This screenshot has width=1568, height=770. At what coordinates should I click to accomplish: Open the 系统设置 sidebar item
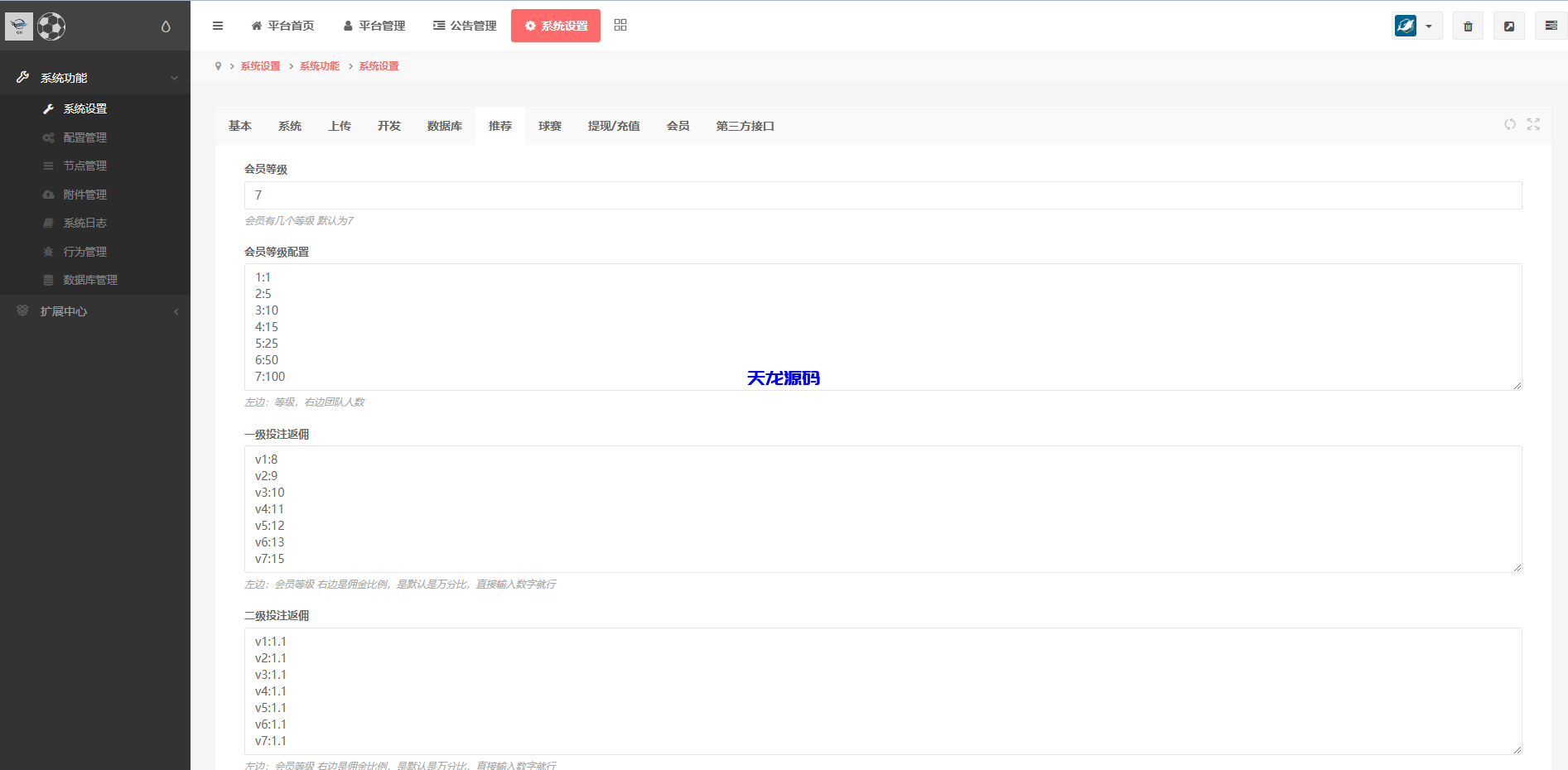85,108
